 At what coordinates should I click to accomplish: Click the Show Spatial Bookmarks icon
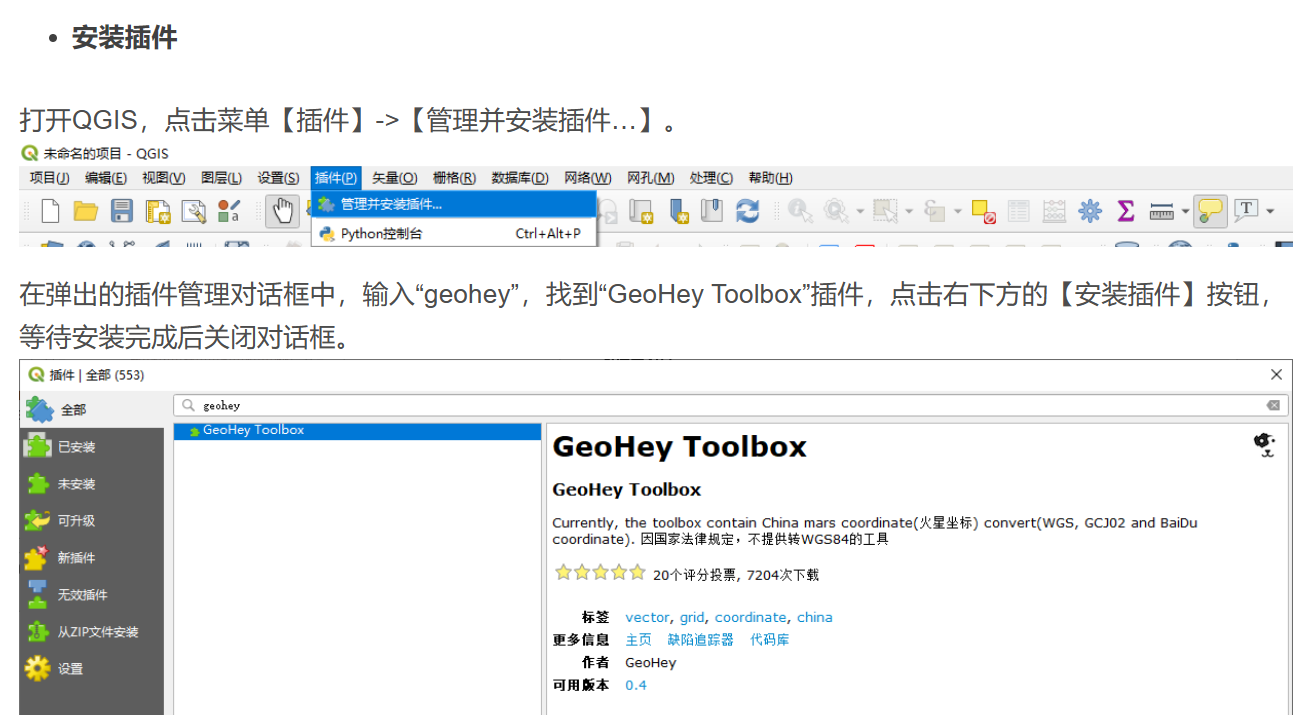711,210
